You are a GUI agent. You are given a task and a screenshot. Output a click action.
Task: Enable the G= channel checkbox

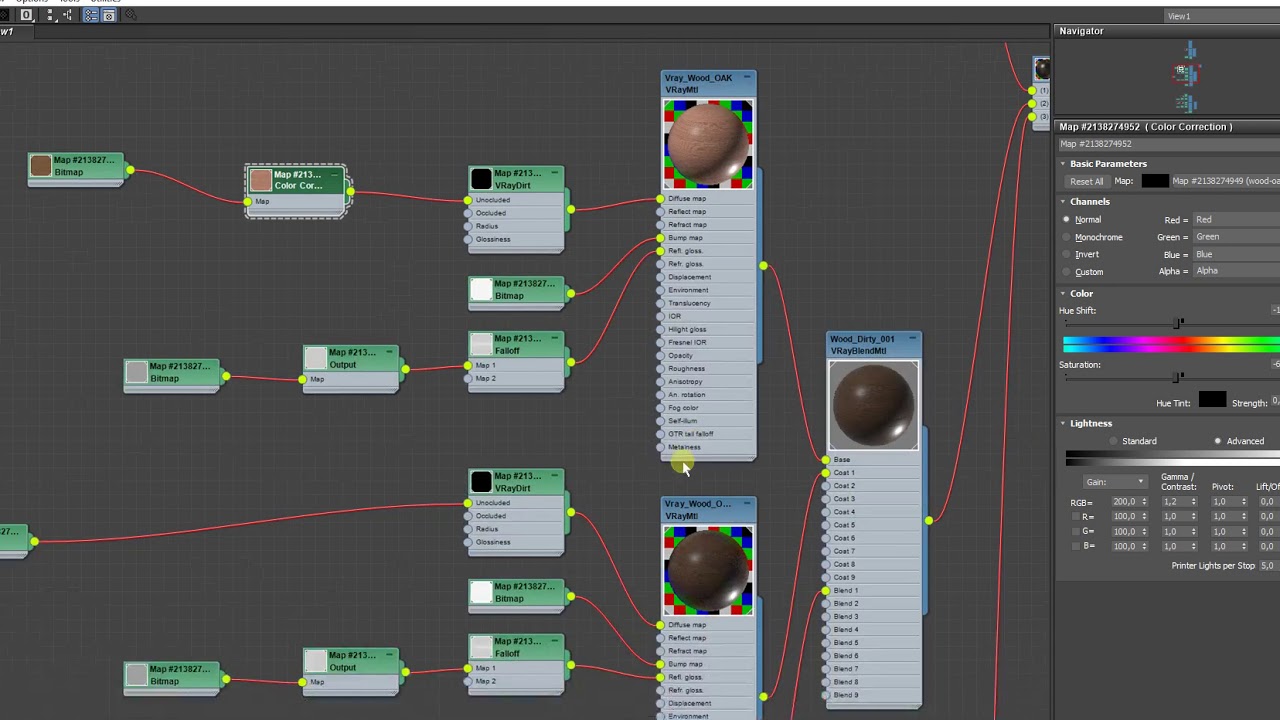pos(1076,532)
